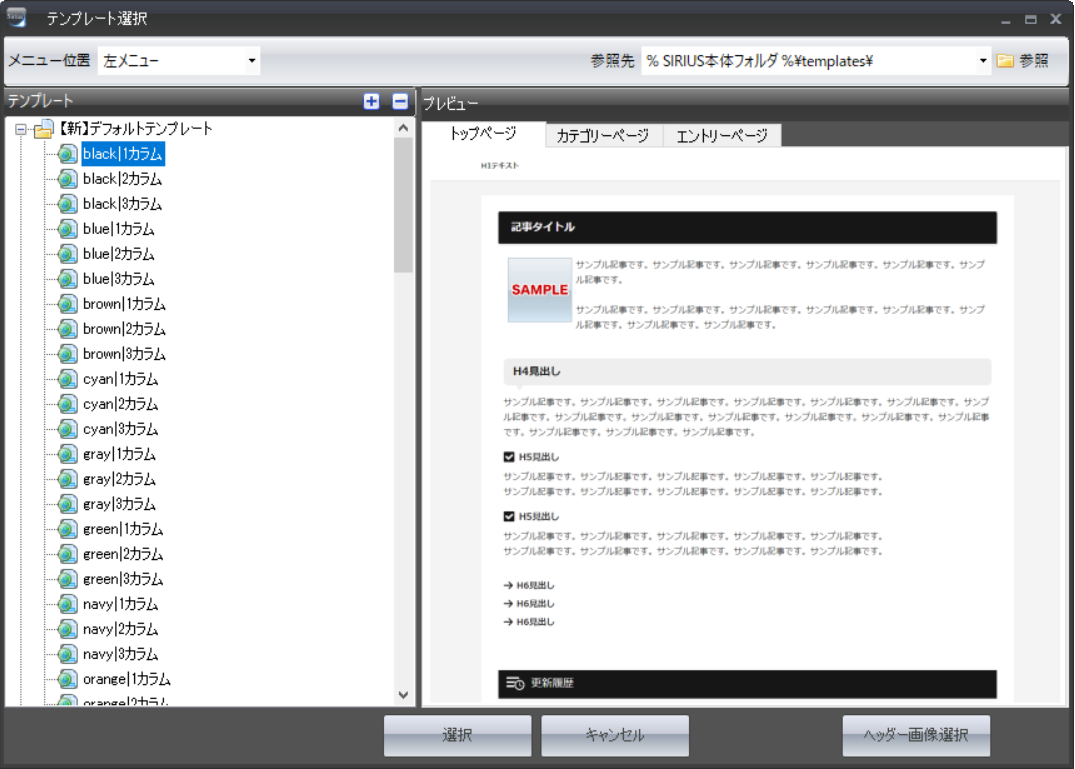The image size is (1075, 769).
Task: Click the icon beside brown|2カラム
Action: 67,329
